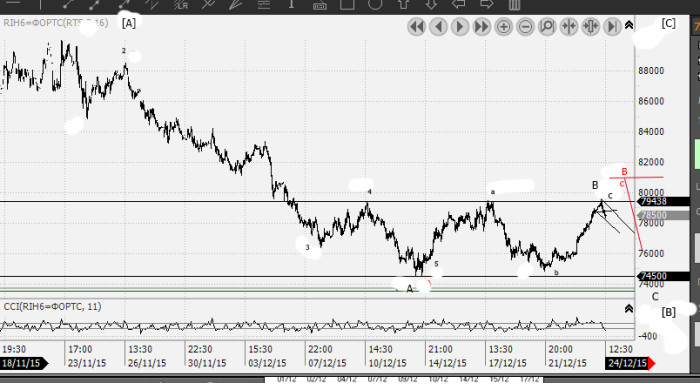Select the linear regression LR tool
This screenshot has height=384, width=700.
point(180,4)
